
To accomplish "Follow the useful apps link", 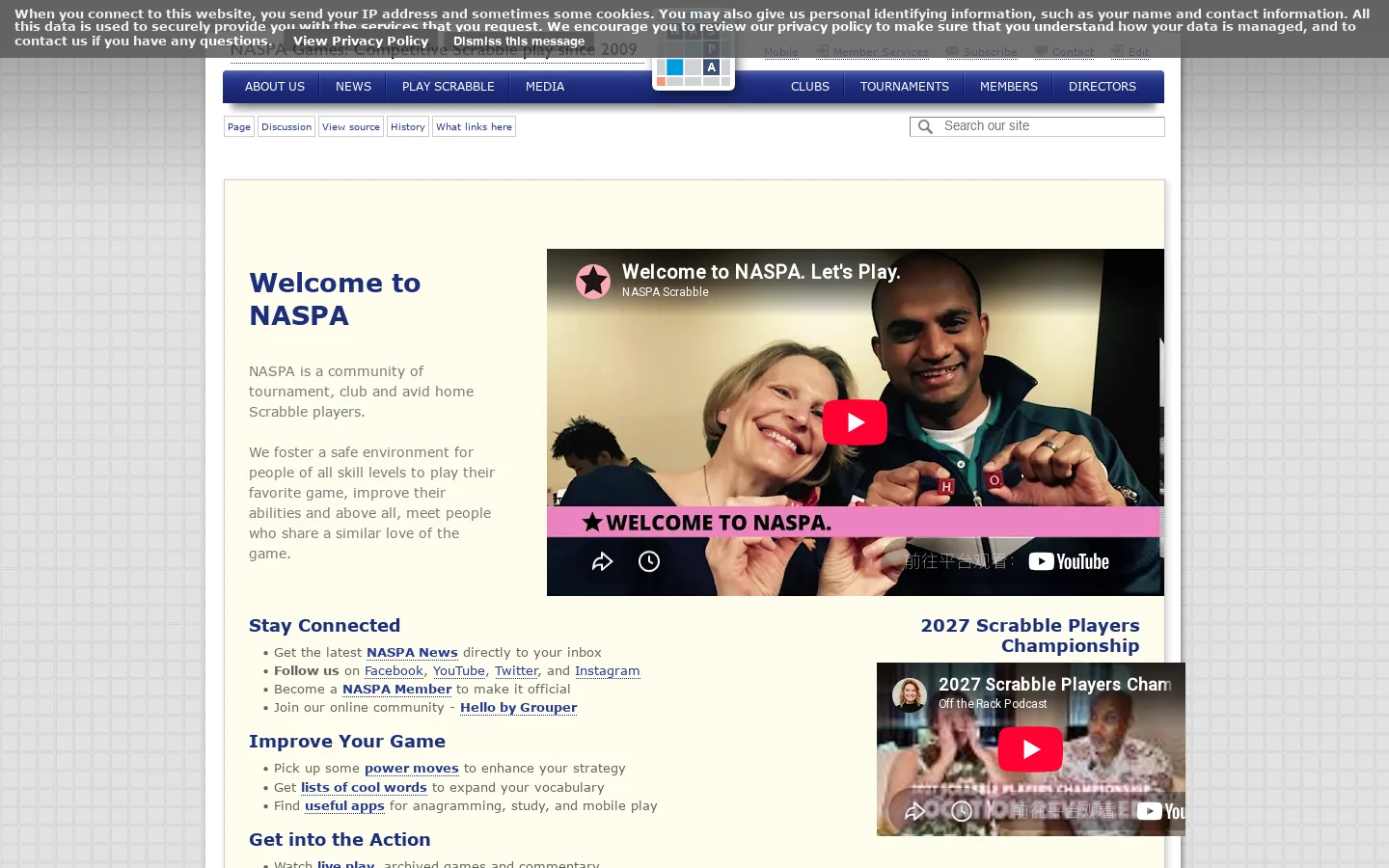I will pos(344,806).
